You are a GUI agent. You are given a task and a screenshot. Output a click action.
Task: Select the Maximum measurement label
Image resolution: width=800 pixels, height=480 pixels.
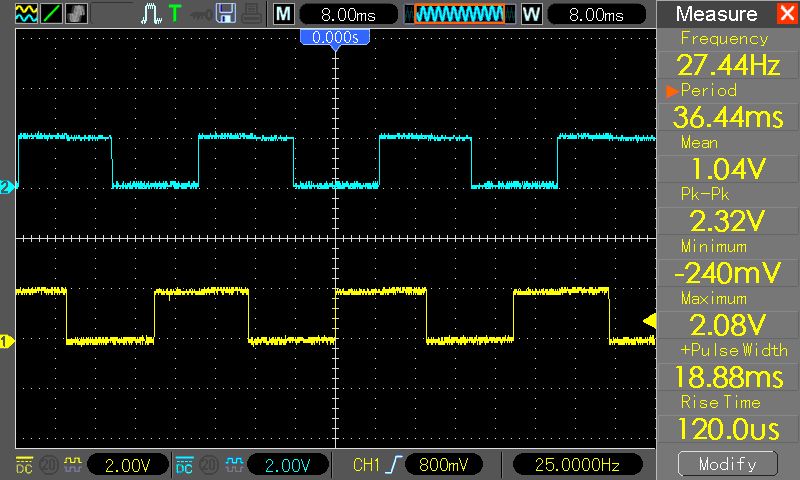pyautogui.click(x=714, y=298)
